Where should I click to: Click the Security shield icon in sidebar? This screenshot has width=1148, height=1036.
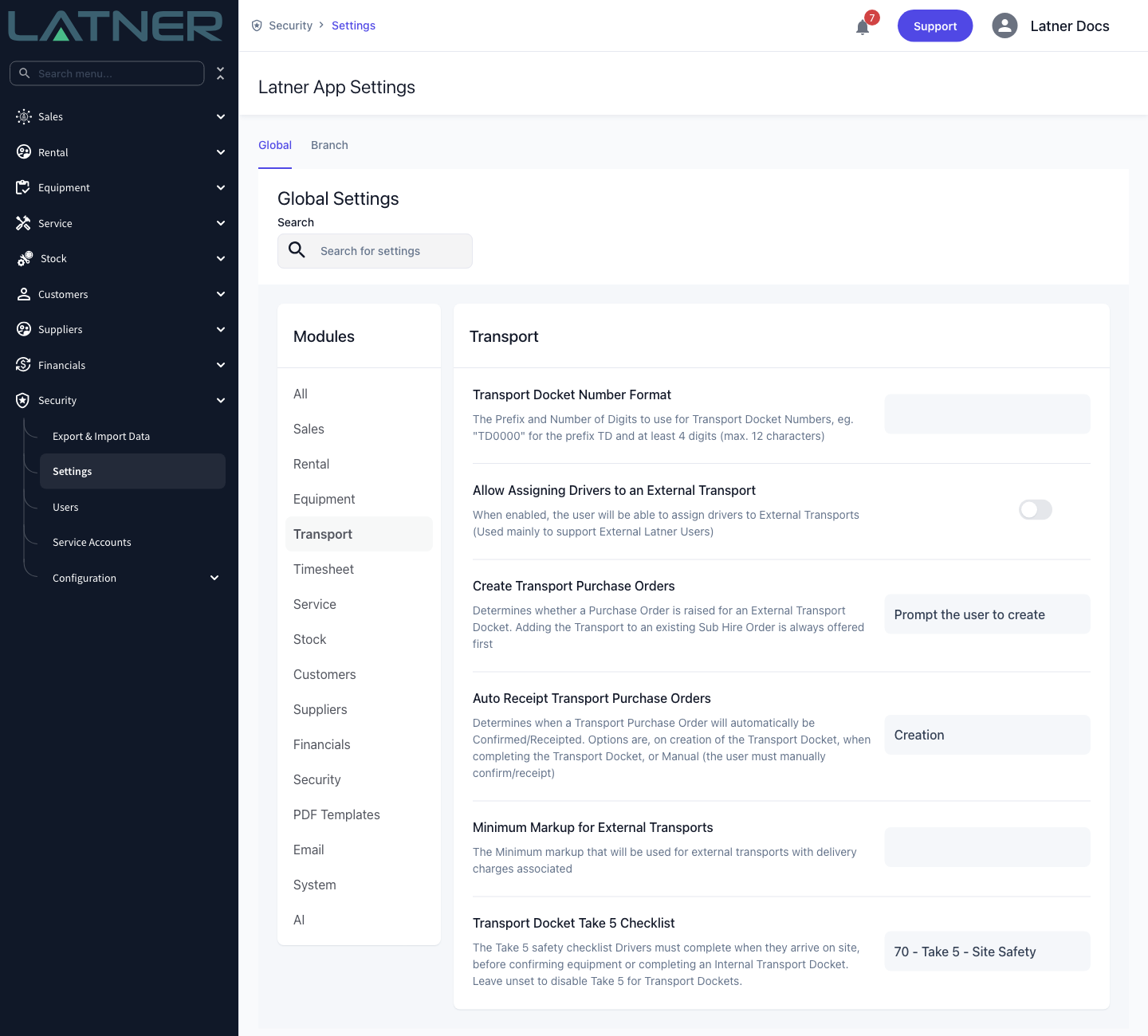(x=24, y=400)
